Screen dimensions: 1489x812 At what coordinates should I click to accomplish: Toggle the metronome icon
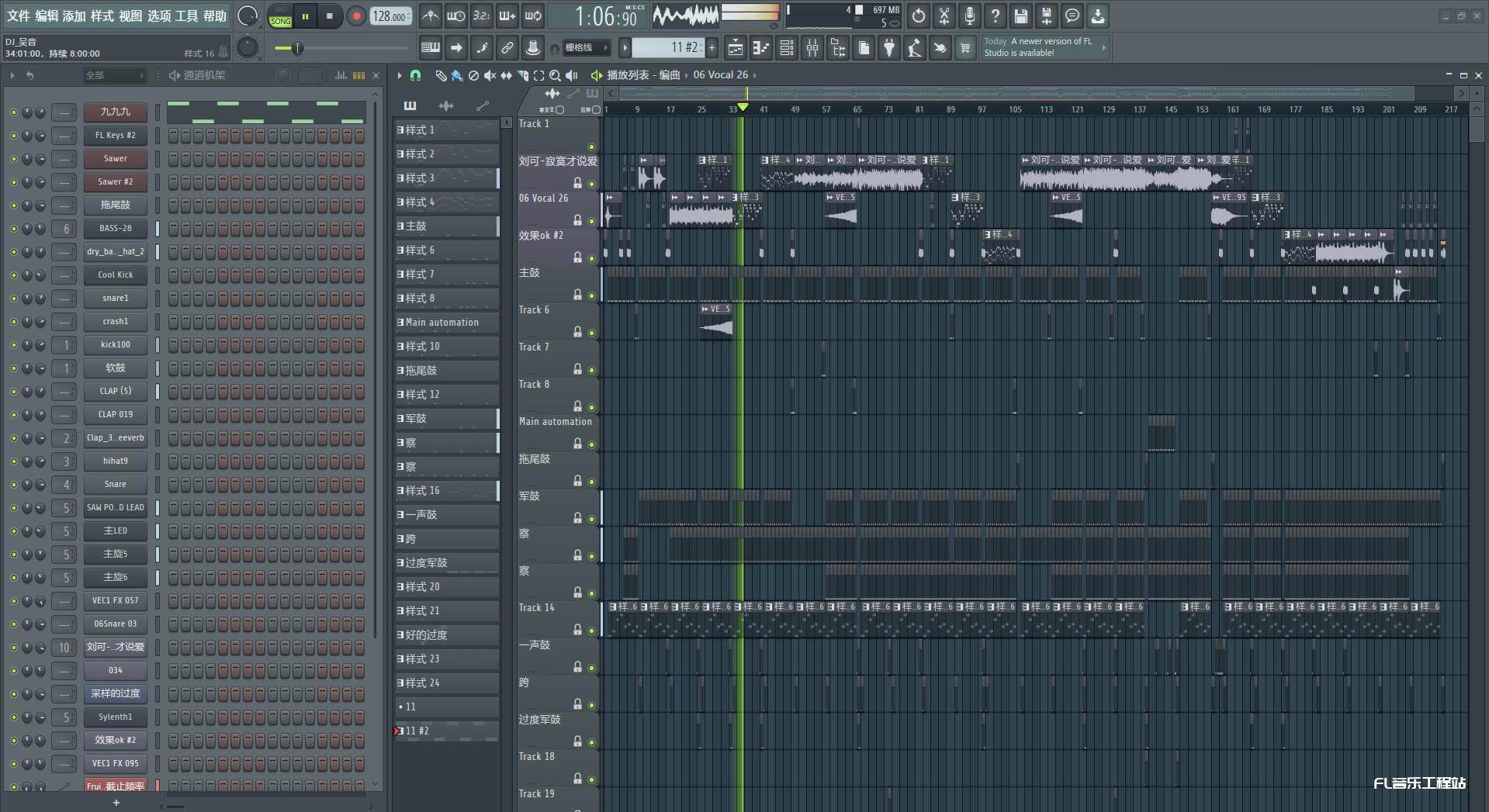click(430, 16)
